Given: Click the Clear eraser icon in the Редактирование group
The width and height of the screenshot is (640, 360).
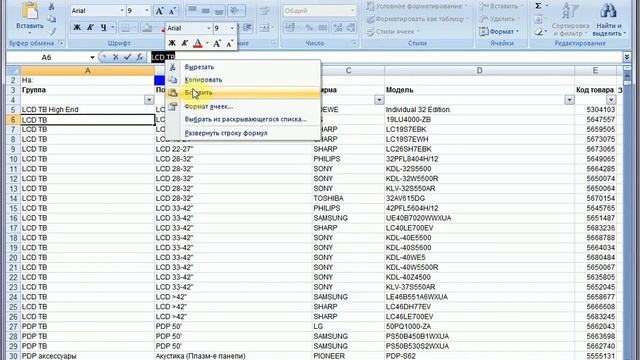Looking at the screenshot, I should (538, 31).
